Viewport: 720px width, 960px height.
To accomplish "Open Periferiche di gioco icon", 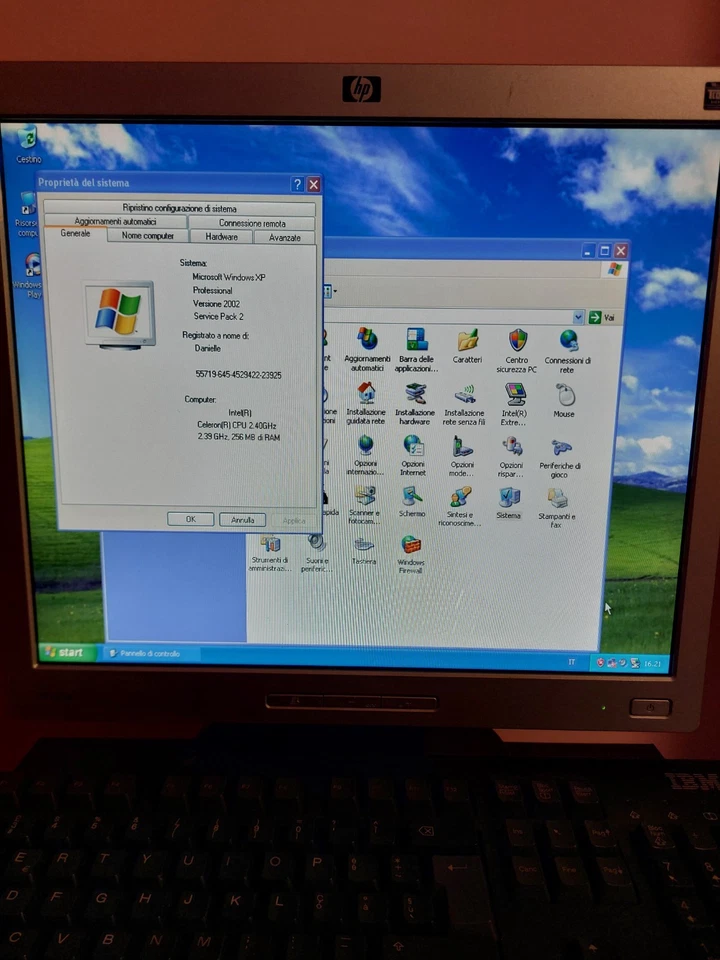I will pos(560,458).
